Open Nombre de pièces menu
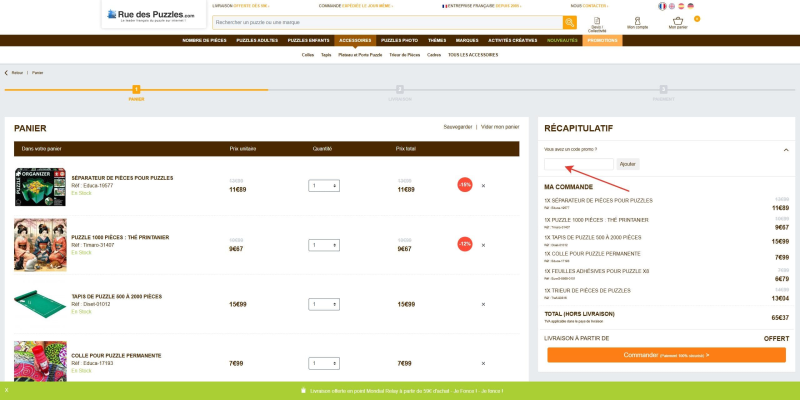 [204, 40]
